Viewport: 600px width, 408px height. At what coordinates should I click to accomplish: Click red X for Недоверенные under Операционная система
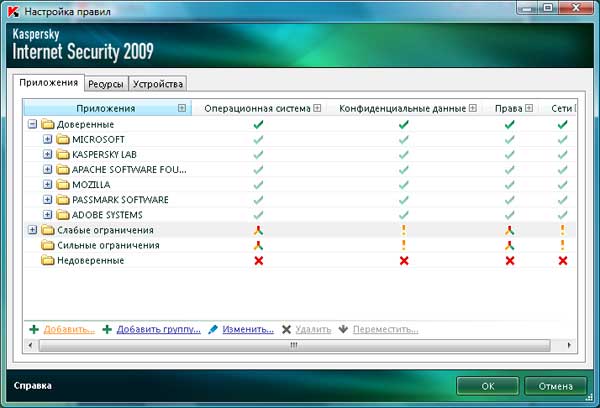259,261
